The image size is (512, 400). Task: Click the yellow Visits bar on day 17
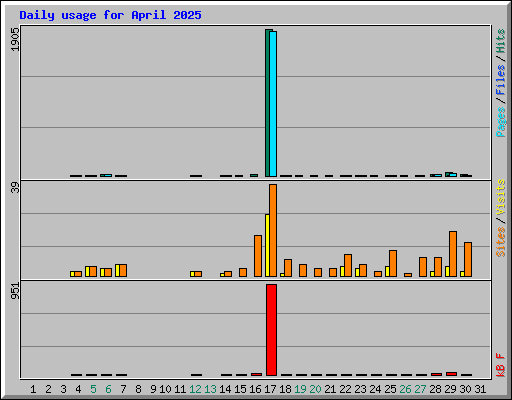pyautogui.click(x=267, y=245)
